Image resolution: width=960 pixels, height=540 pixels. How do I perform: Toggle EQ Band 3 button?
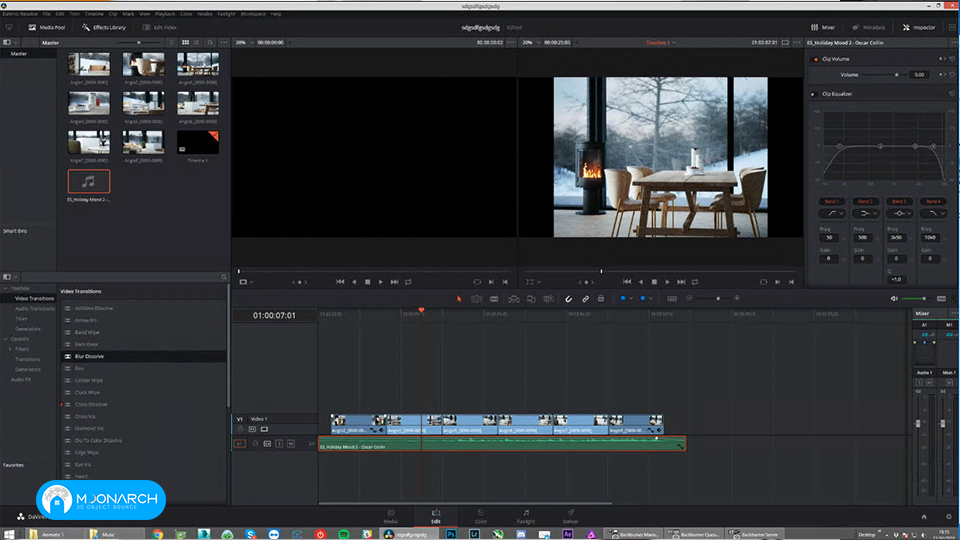click(899, 201)
